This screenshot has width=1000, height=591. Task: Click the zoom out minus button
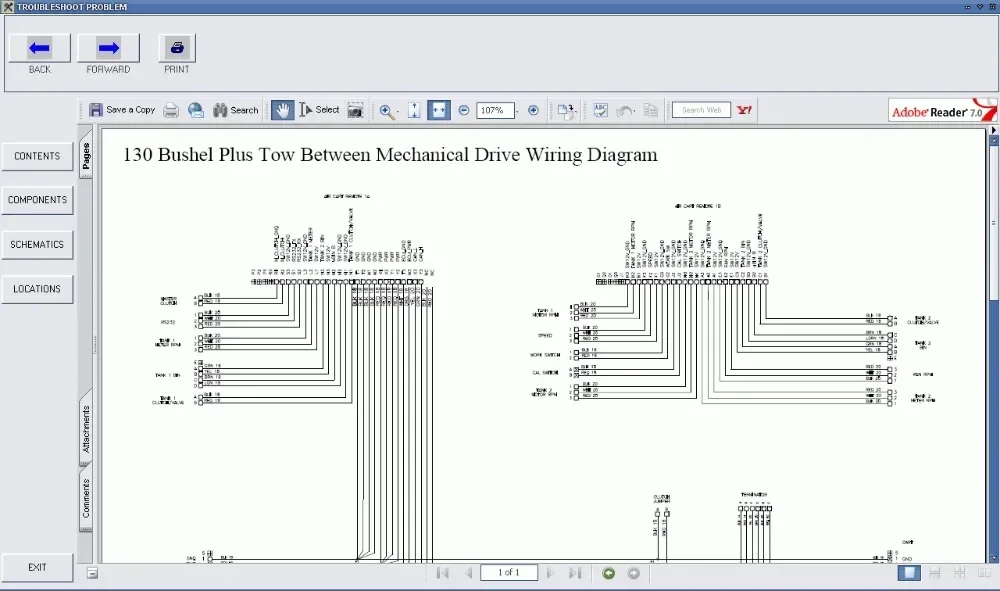coord(464,110)
